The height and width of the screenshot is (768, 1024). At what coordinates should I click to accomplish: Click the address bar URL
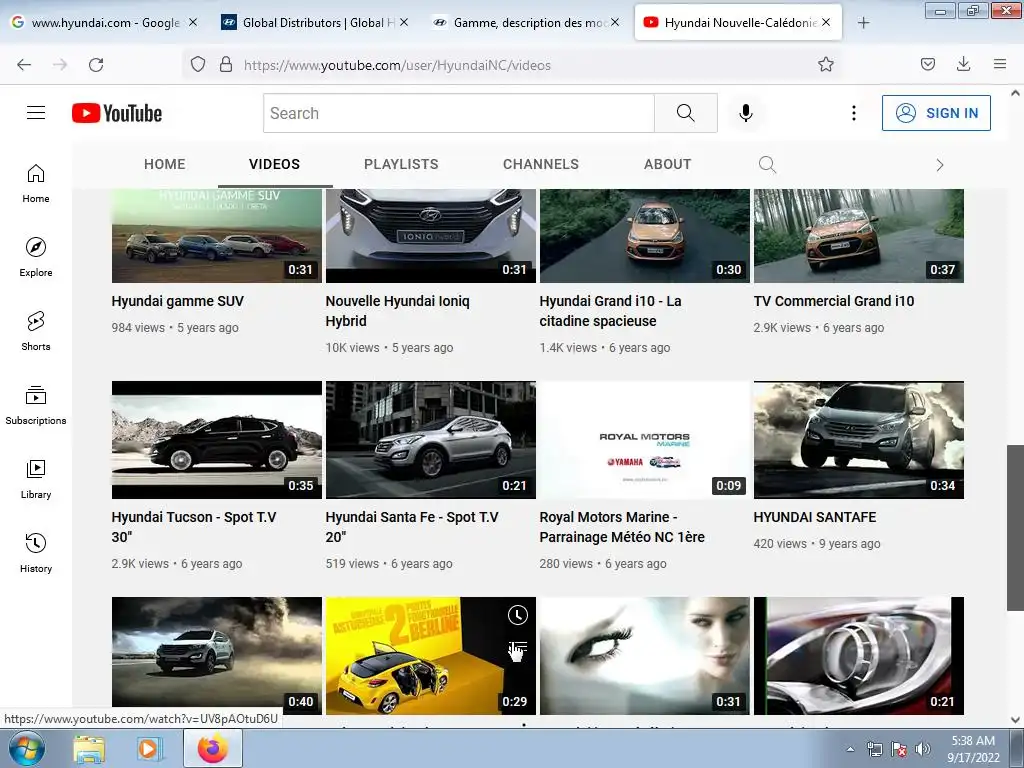[x=398, y=65]
